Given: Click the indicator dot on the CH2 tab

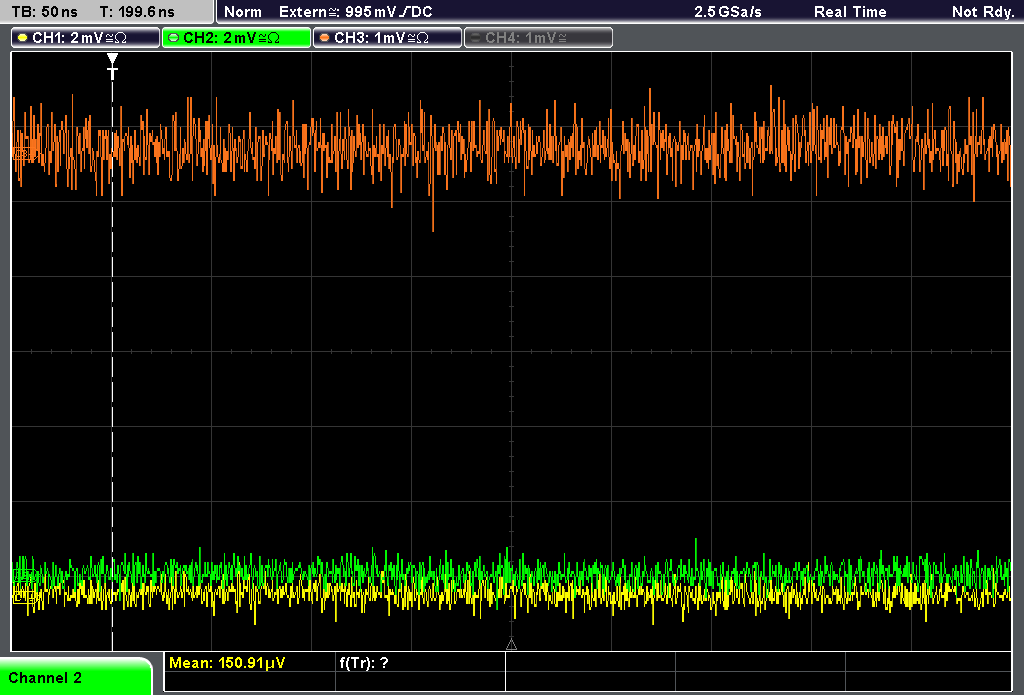Looking at the screenshot, I should pyautogui.click(x=174, y=38).
